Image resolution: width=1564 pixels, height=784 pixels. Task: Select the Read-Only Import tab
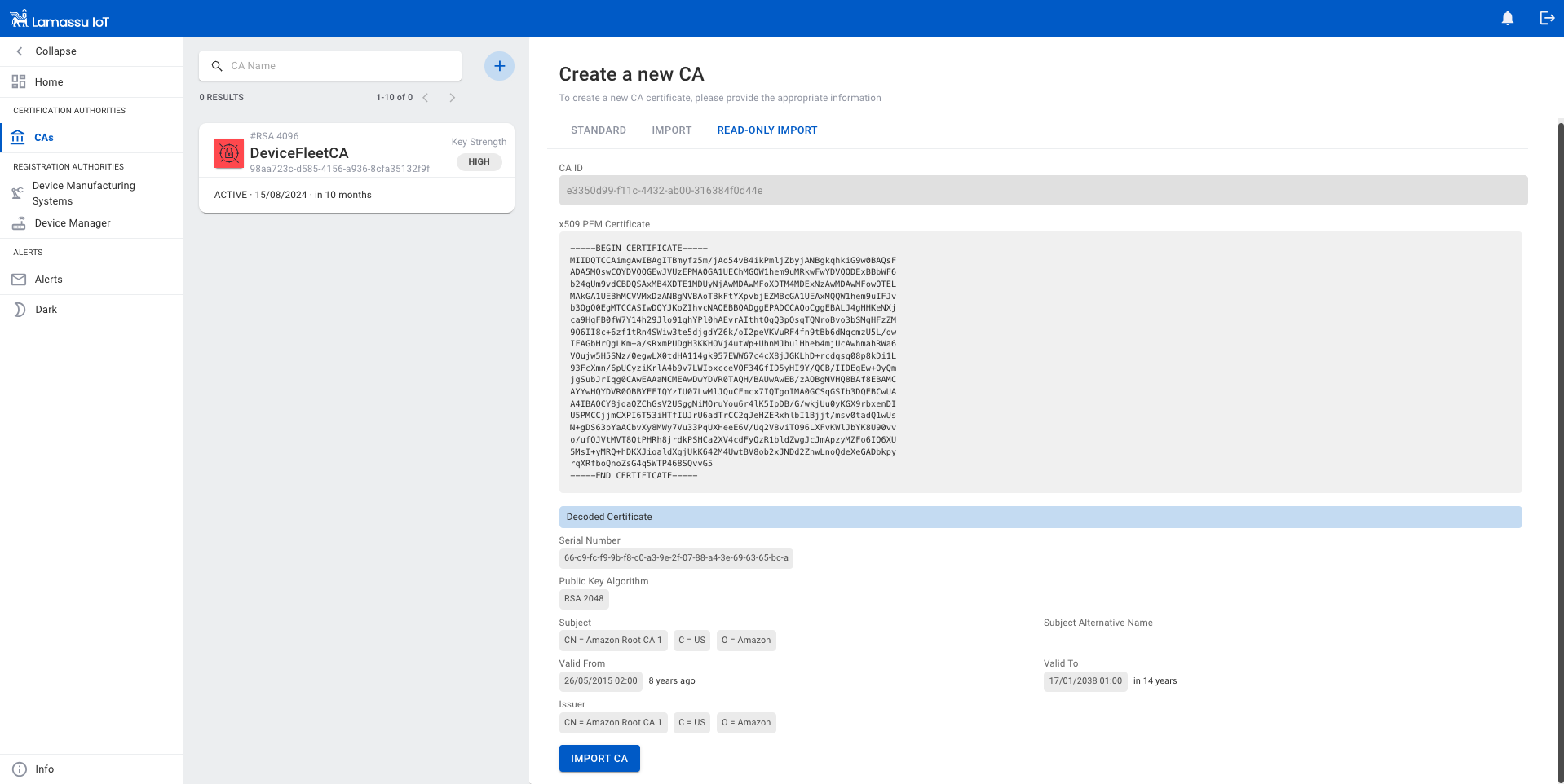[x=767, y=130]
